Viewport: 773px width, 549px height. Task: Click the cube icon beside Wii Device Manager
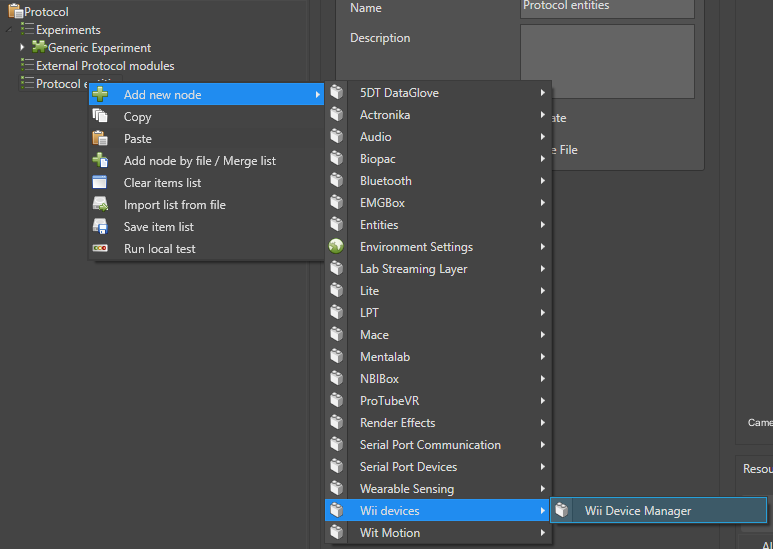point(562,510)
